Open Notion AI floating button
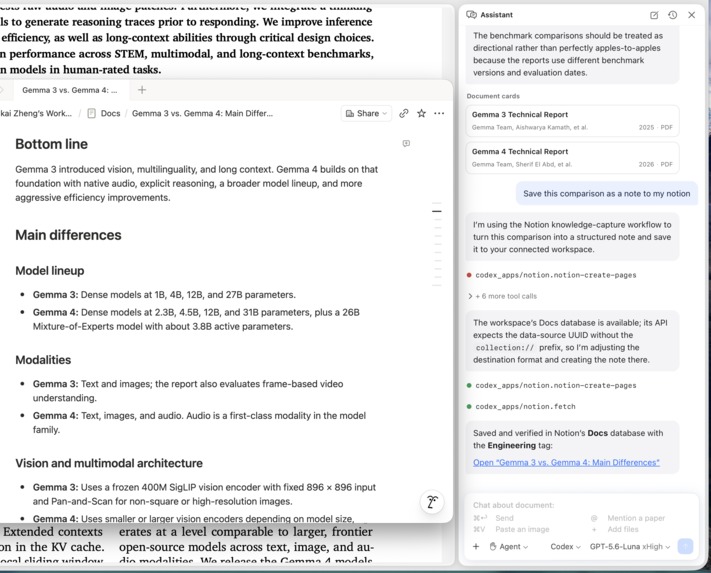Screen dimensions: 711x573 tap(432, 502)
